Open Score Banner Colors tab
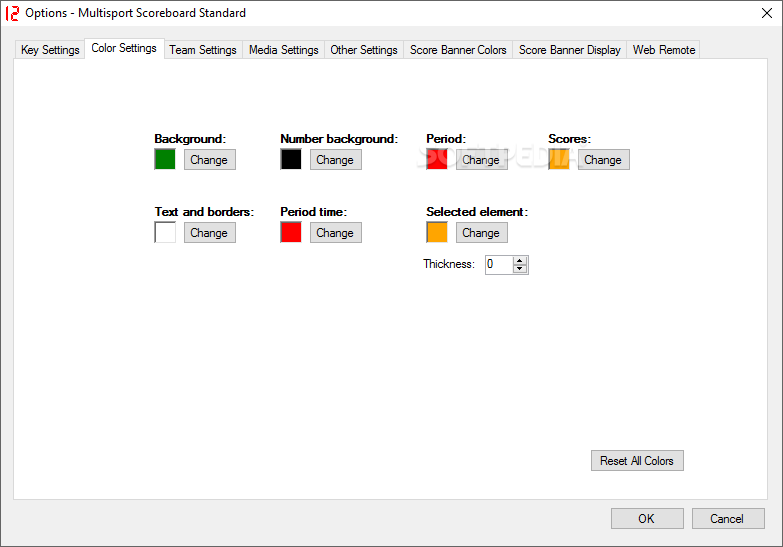The height and width of the screenshot is (547, 783). coord(458,49)
